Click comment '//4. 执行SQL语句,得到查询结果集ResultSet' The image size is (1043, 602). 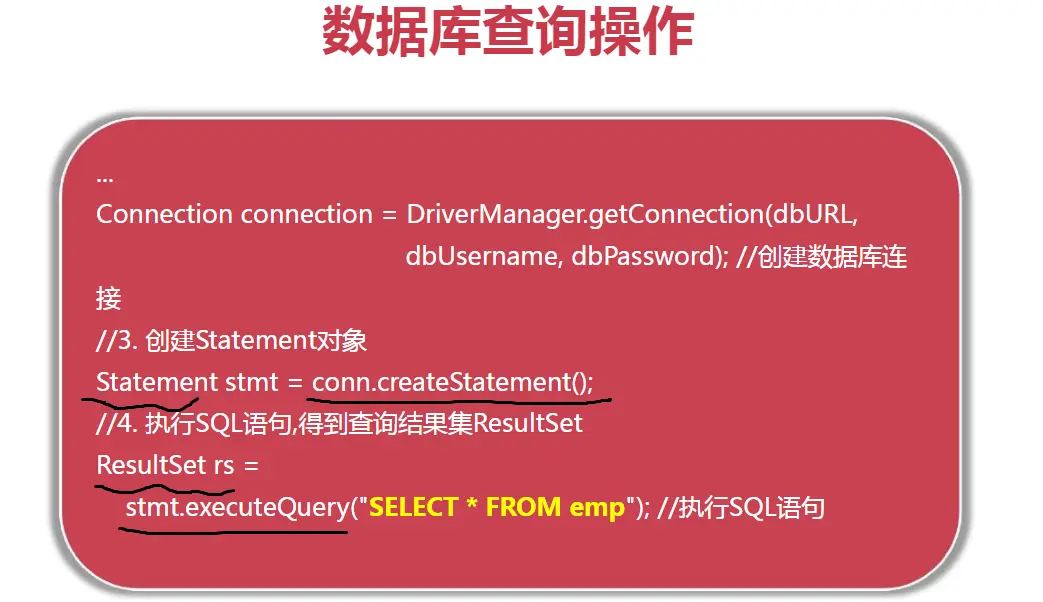pyautogui.click(x=339, y=423)
